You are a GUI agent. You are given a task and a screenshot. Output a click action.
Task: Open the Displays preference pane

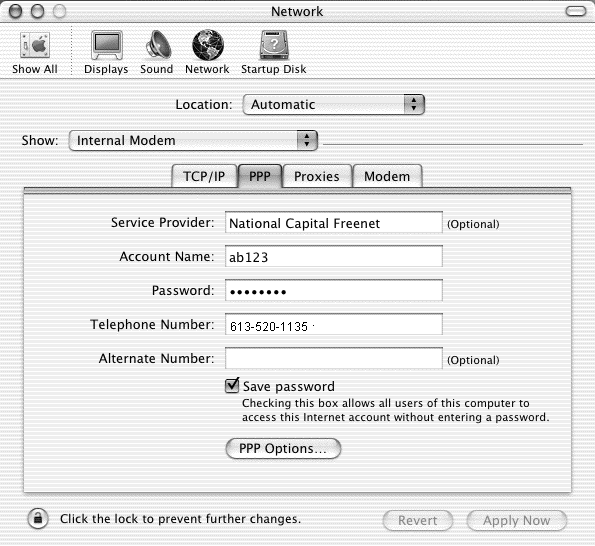tap(107, 45)
